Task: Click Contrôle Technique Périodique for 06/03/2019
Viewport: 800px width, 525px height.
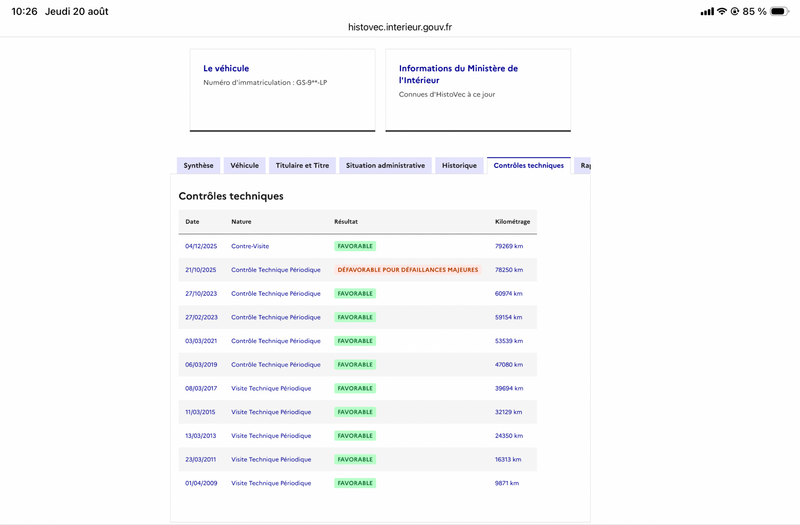Action: [276, 364]
